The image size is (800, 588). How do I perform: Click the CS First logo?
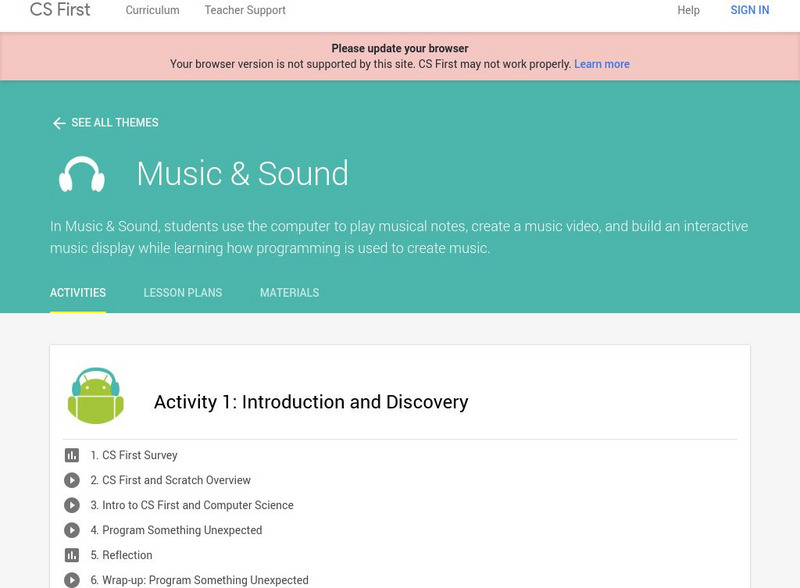coord(60,10)
